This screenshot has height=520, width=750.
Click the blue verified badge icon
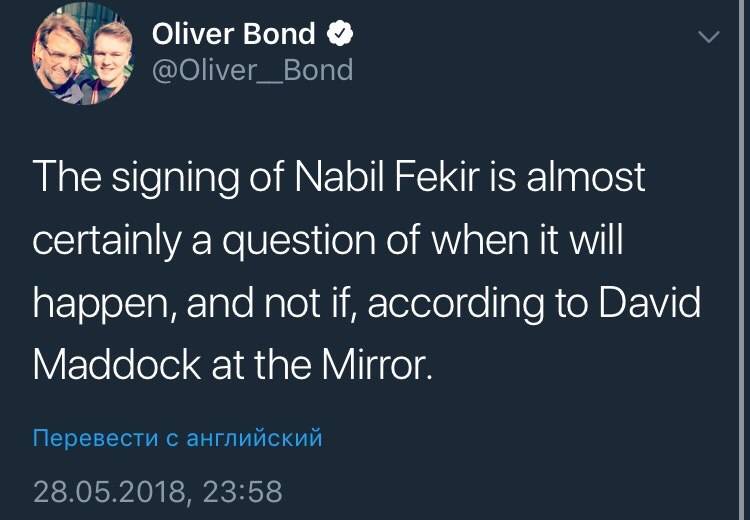pos(340,34)
